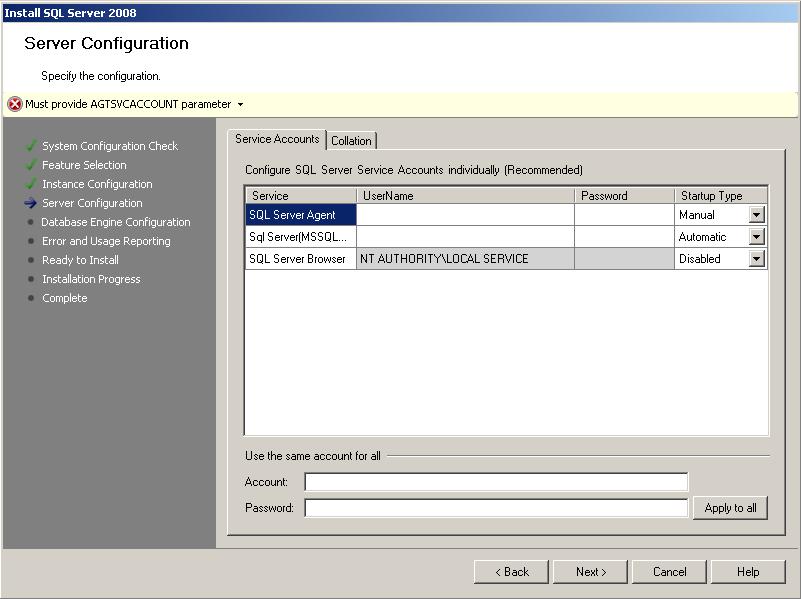This screenshot has height=599, width=801.
Task: Click the Server Configuration step in sidebar
Action: click(x=92, y=203)
